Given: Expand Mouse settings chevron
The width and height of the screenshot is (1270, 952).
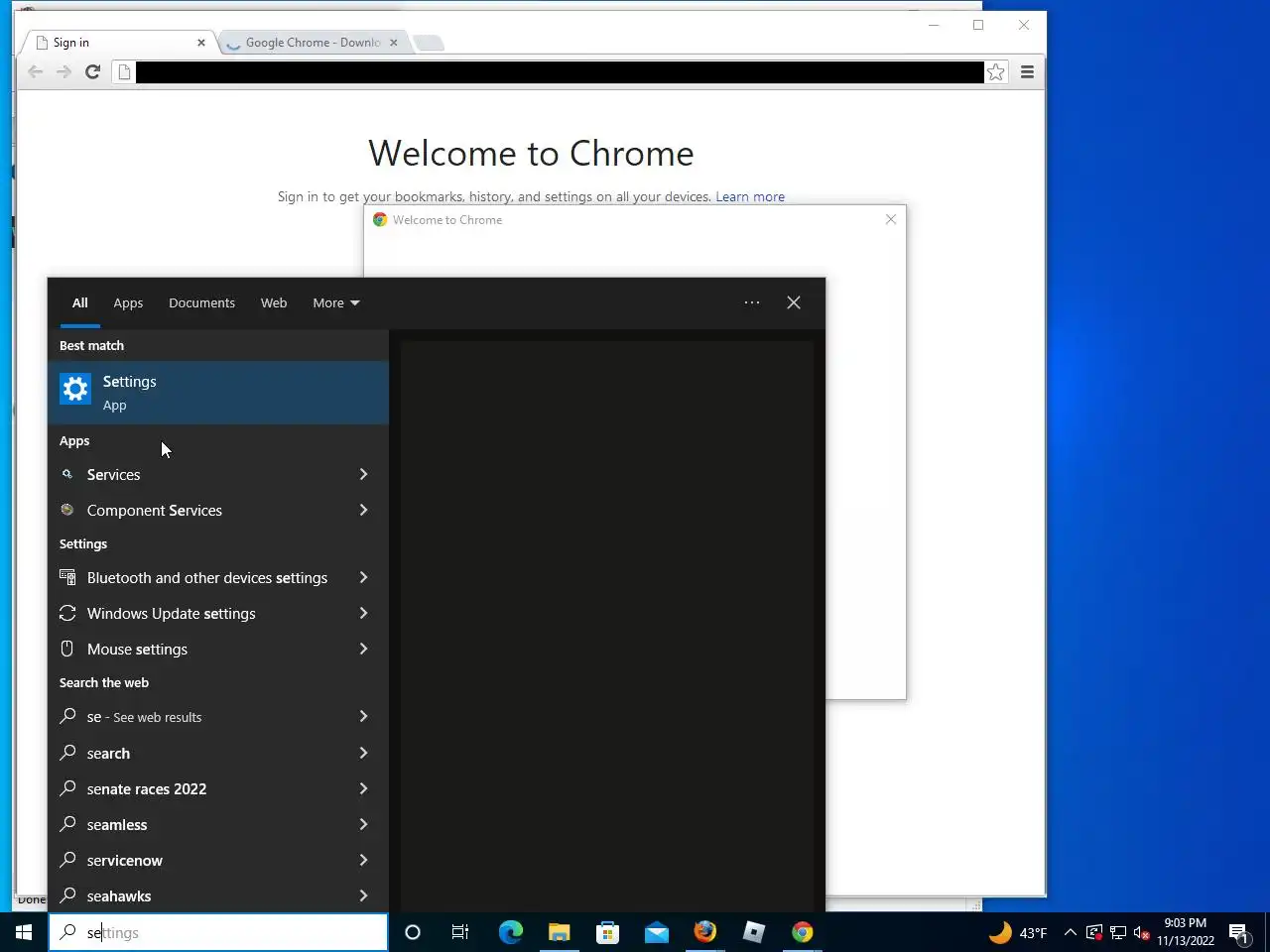Looking at the screenshot, I should click(364, 649).
